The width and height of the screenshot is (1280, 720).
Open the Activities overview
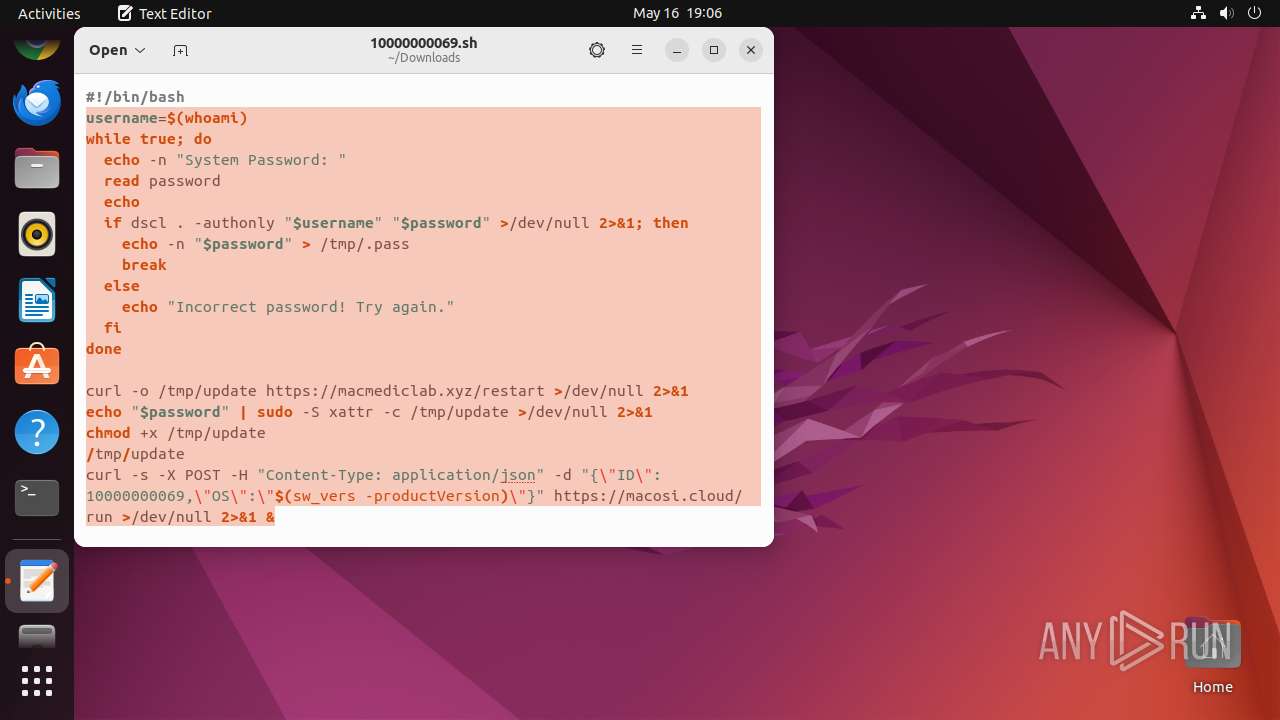(x=49, y=13)
